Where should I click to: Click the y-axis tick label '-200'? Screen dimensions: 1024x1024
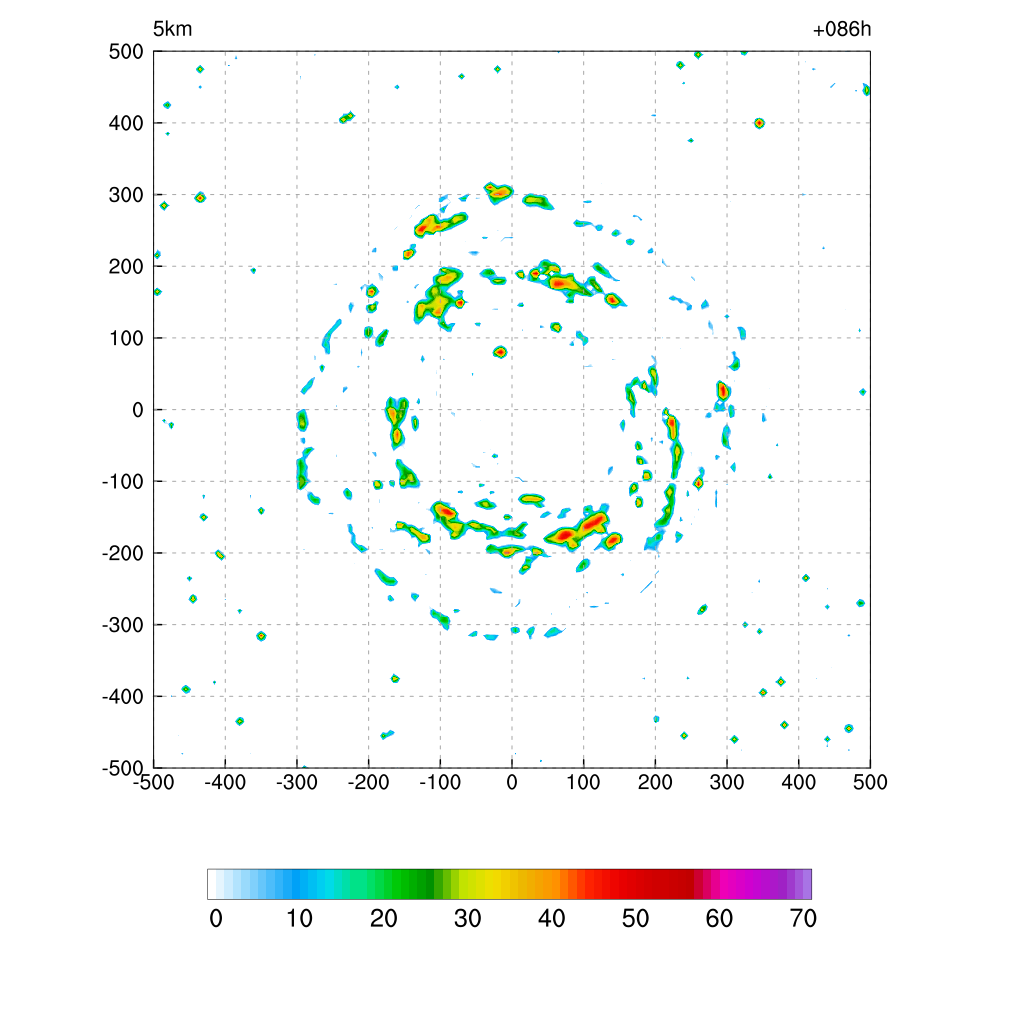click(x=123, y=553)
